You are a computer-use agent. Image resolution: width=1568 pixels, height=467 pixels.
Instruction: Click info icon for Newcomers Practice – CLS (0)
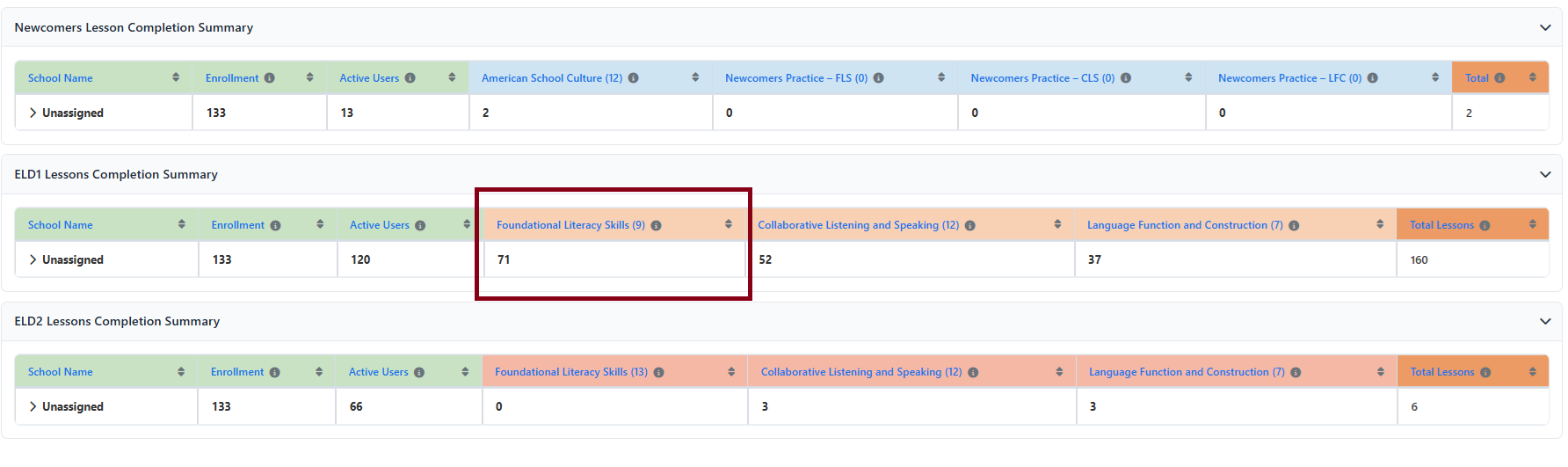[1126, 78]
